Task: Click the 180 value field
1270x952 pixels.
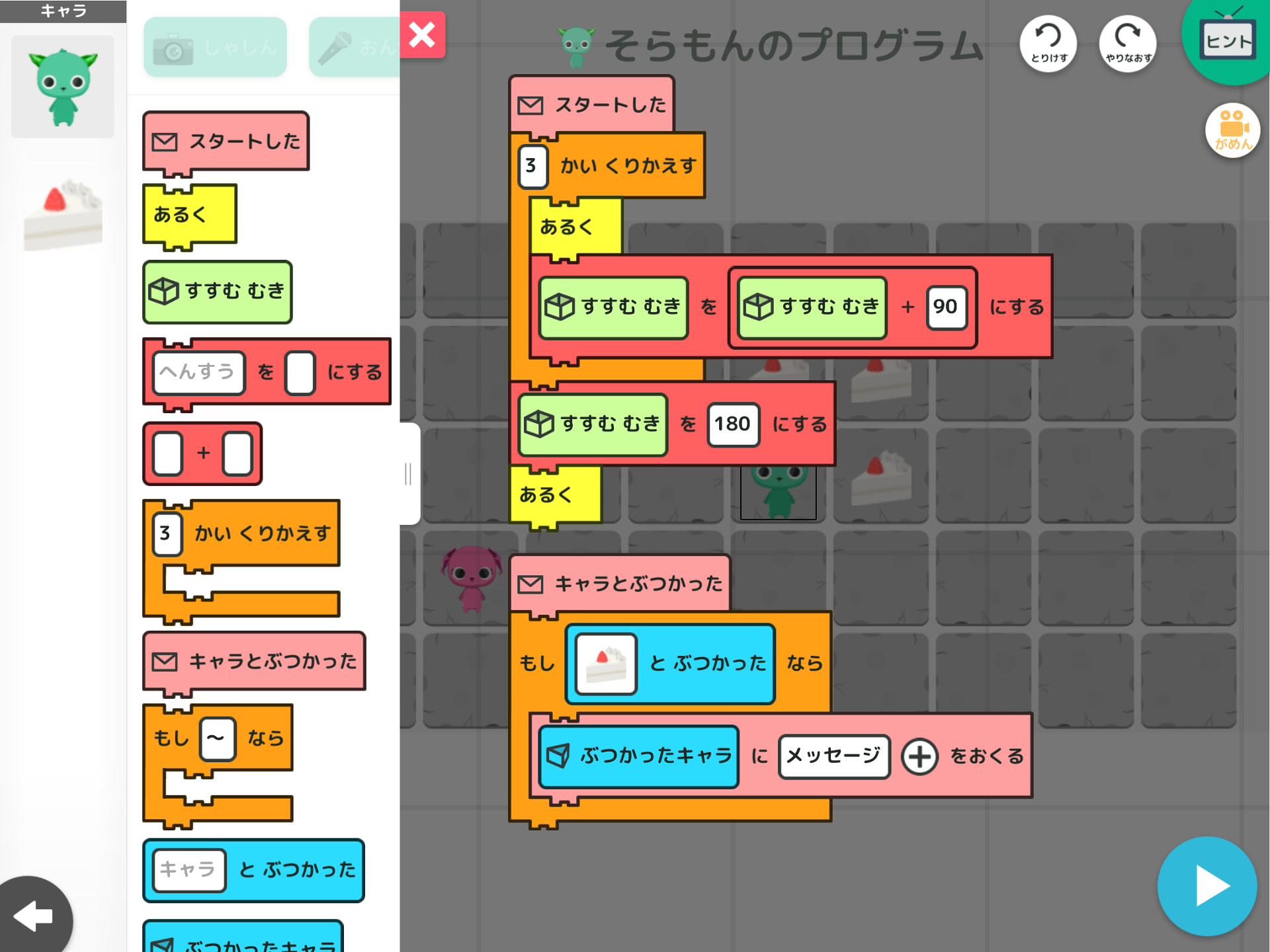Action: pos(732,424)
